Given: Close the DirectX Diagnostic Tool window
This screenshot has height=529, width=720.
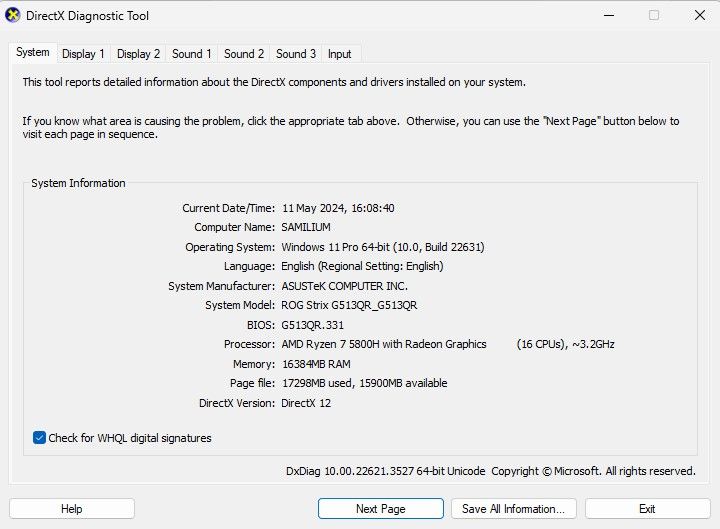Looking at the screenshot, I should click(697, 16).
